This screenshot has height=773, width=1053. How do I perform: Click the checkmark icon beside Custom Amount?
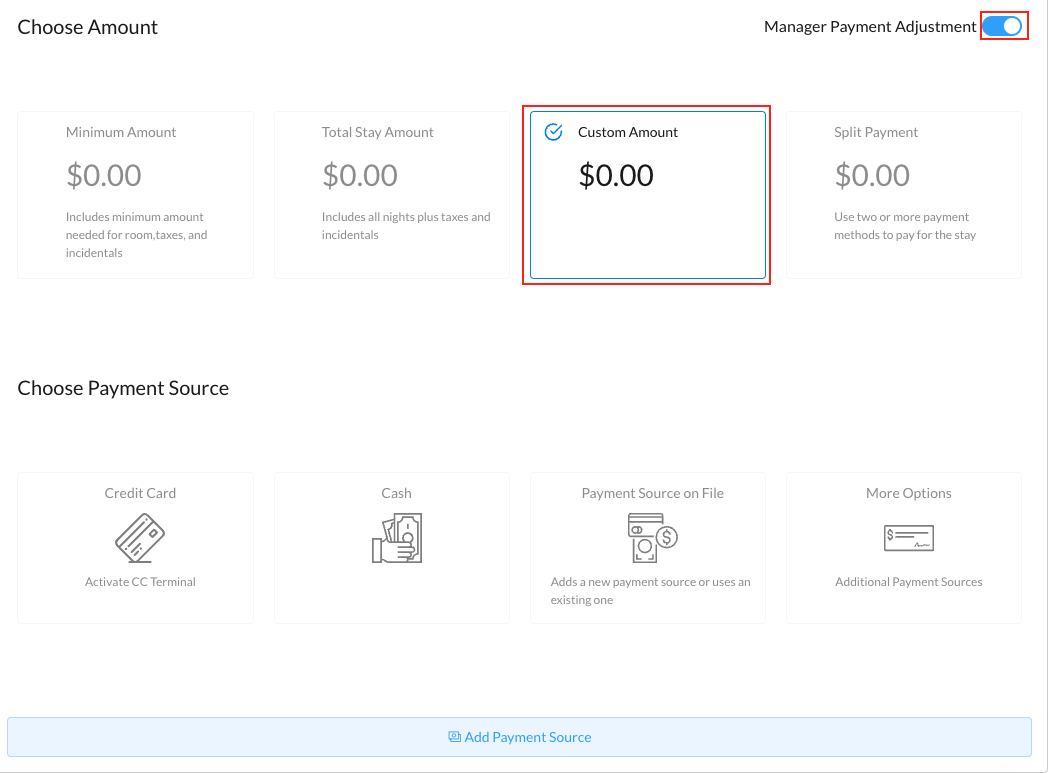coord(553,132)
